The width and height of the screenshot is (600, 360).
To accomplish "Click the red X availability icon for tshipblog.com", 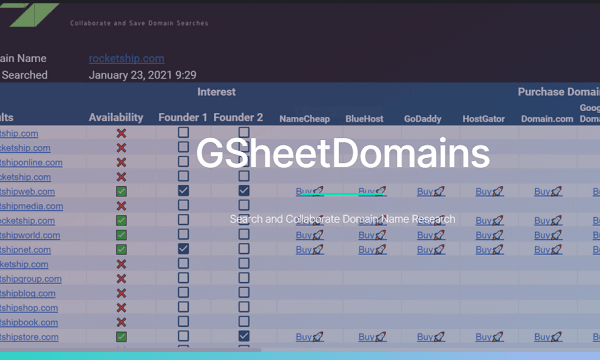I will click(121, 293).
